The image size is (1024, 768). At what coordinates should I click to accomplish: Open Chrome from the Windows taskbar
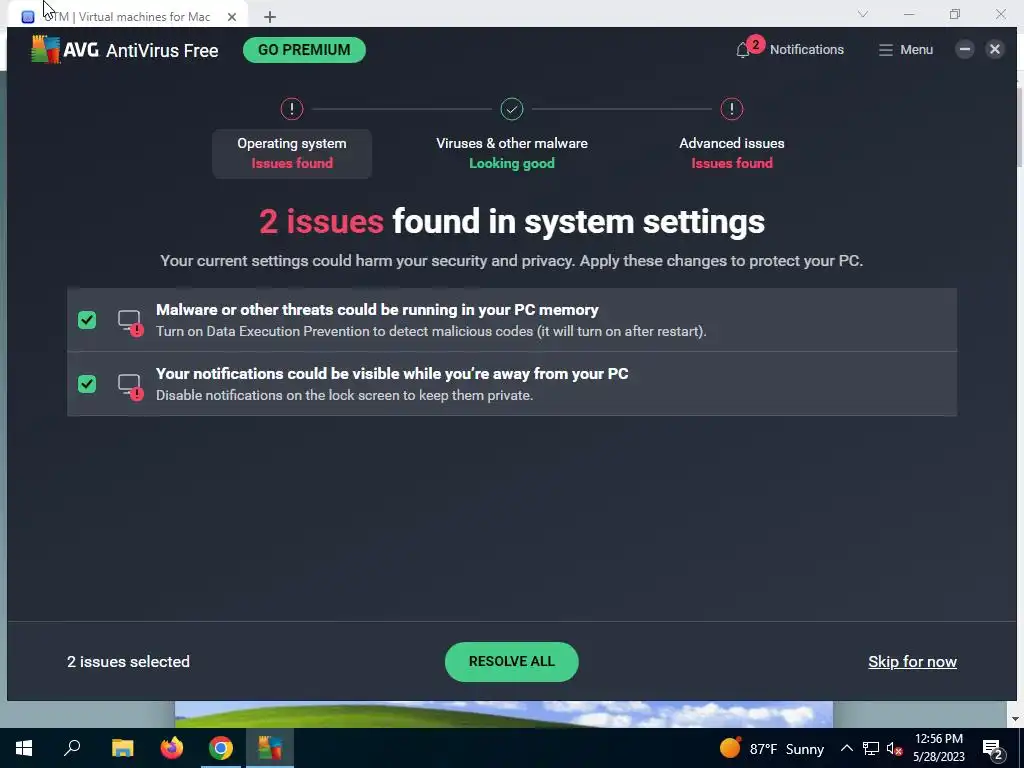(221, 748)
